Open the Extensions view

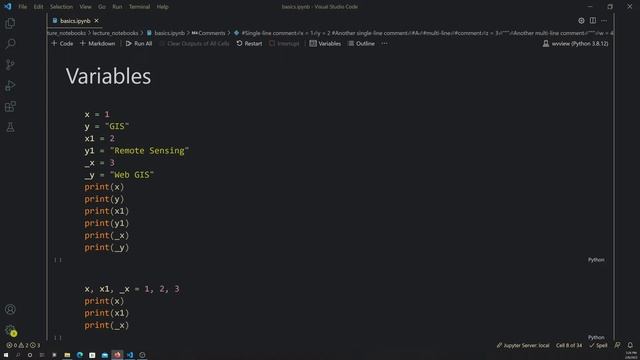[x=10, y=107]
